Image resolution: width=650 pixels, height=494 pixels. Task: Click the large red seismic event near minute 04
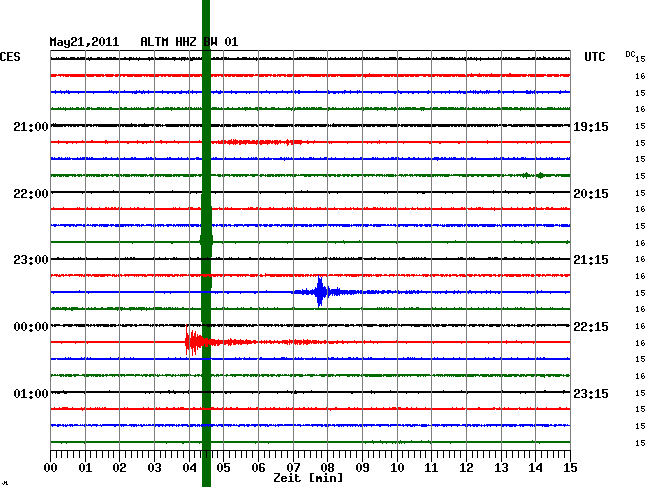click(x=195, y=342)
